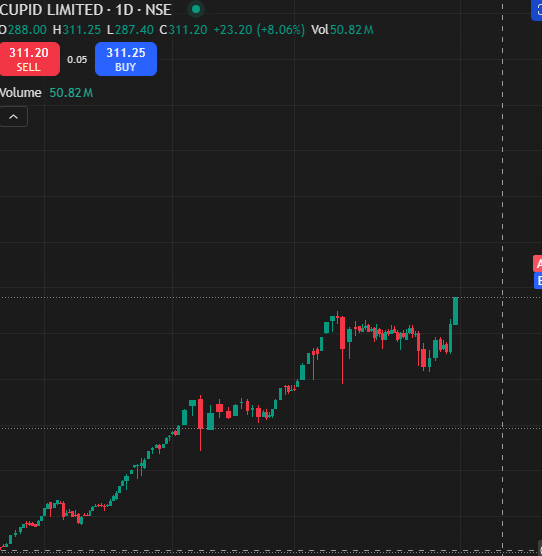The width and height of the screenshot is (542, 556).
Task: Click the Volume 50.82M value
Action: [71, 93]
